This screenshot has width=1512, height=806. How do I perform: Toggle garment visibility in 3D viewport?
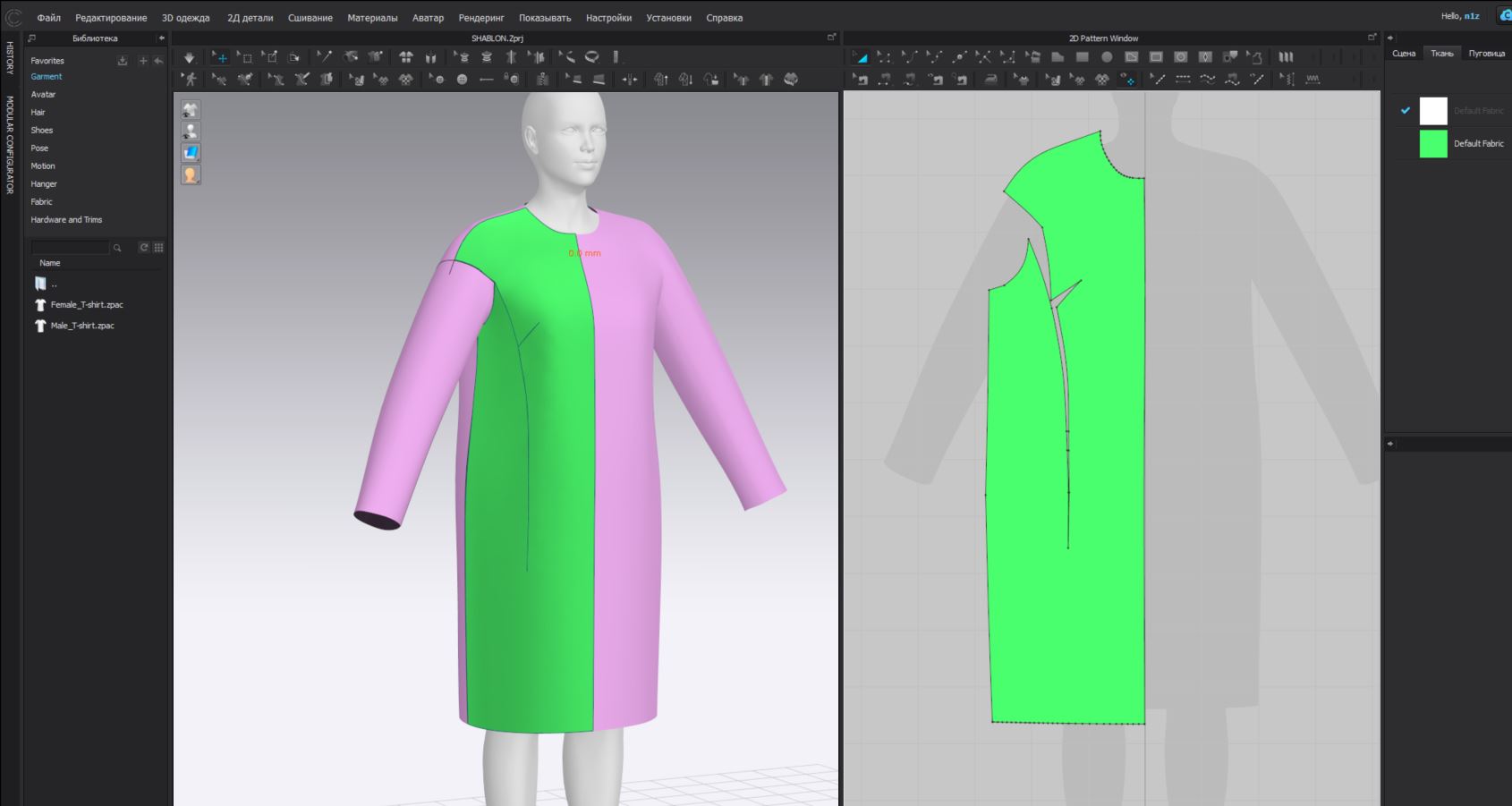(x=191, y=110)
